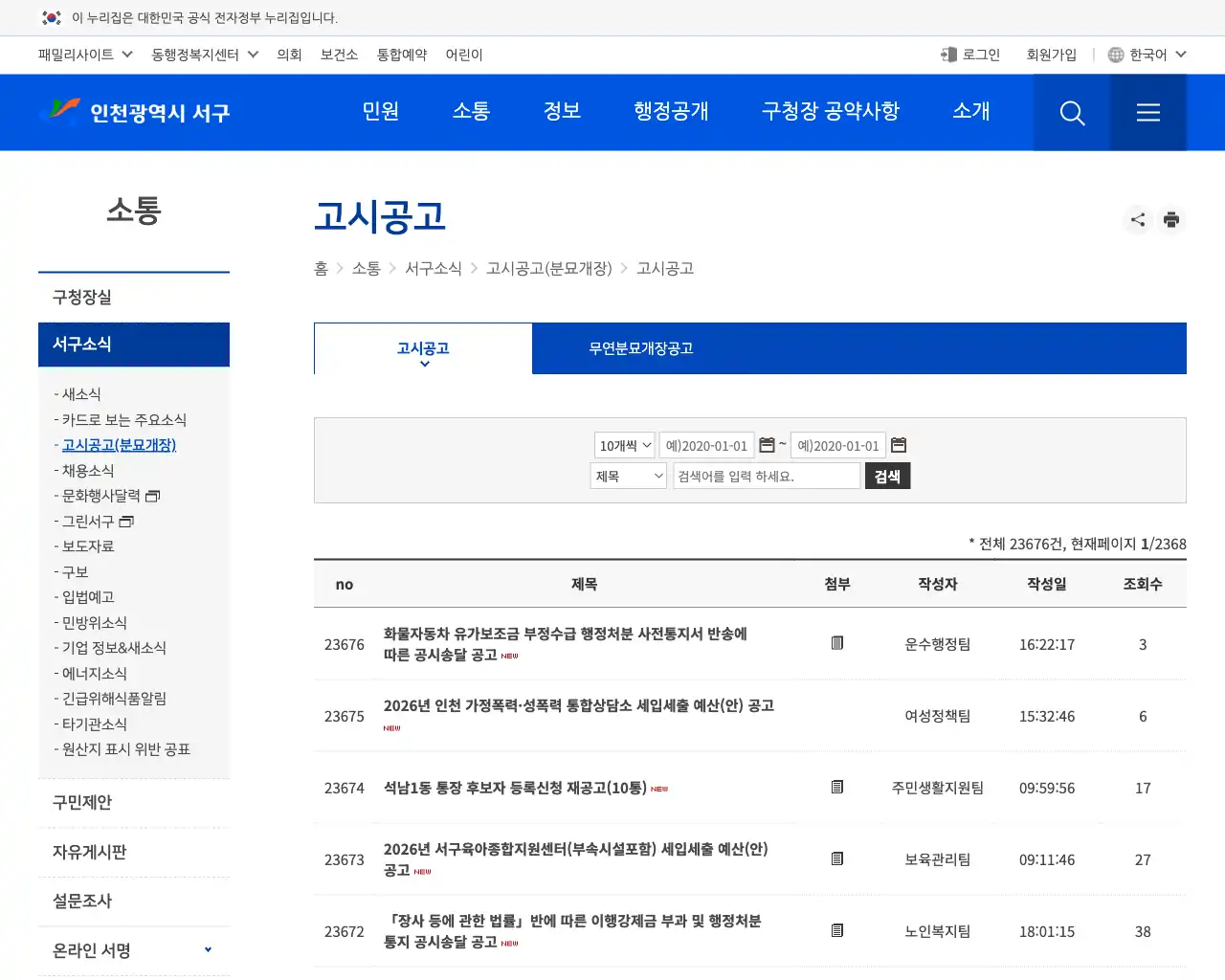Click the attachment icon on post 23674
This screenshot has height=980, width=1225.
(837, 788)
